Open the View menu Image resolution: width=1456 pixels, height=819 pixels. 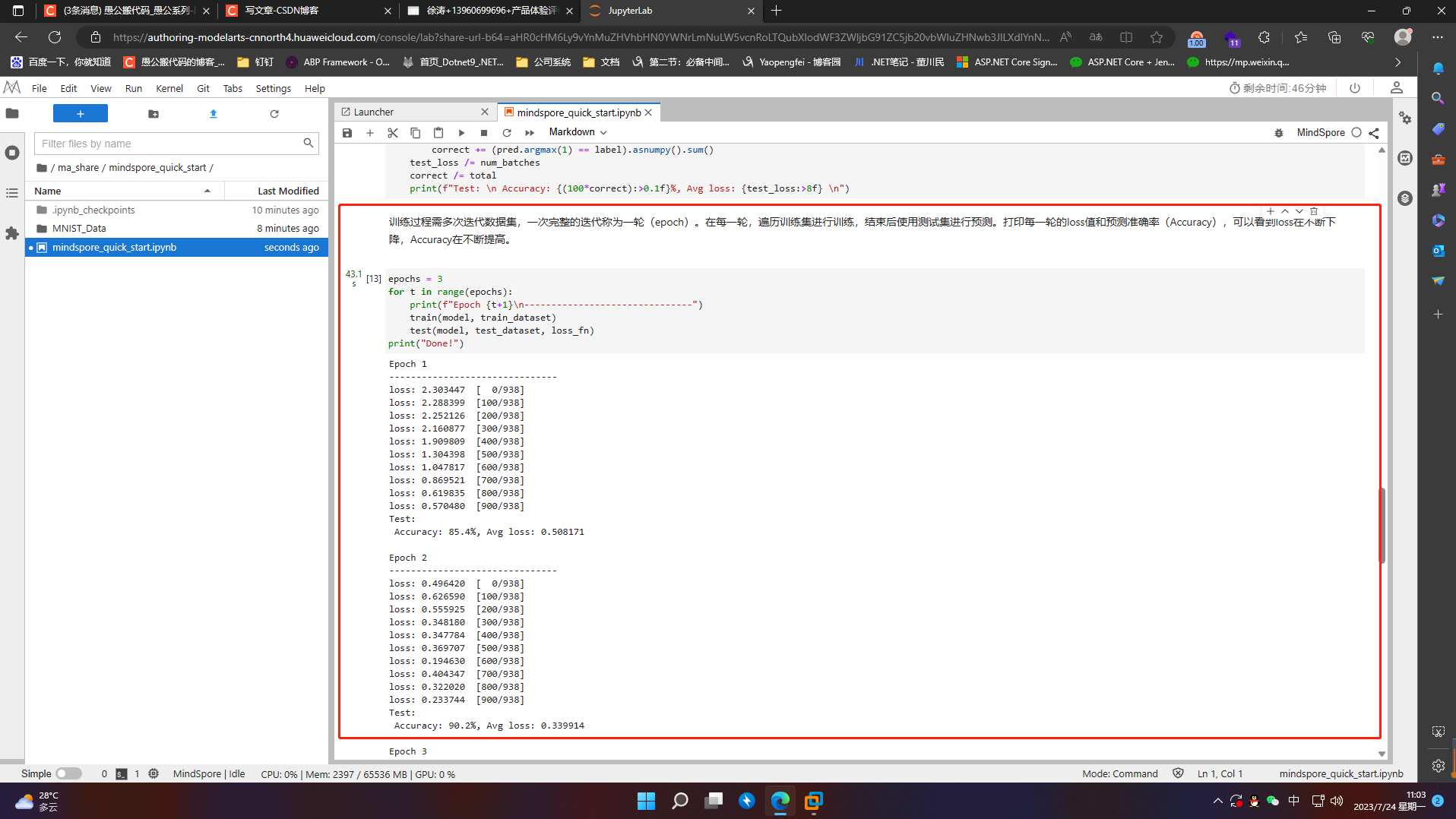tap(101, 88)
